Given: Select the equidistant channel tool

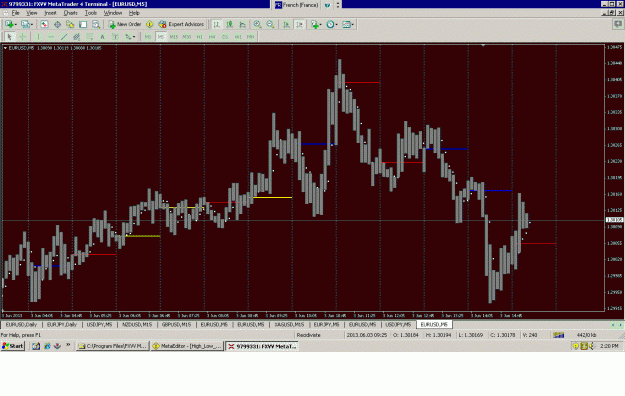Looking at the screenshot, I should point(77,37).
